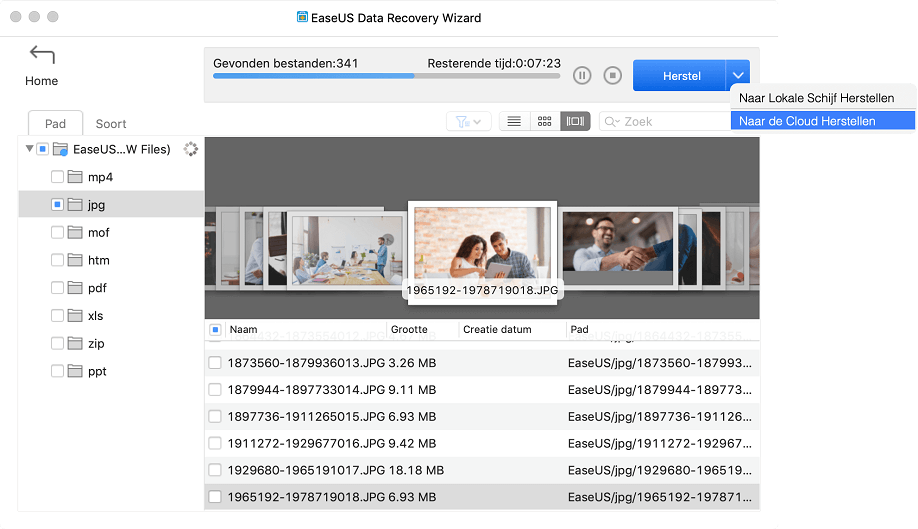Open the Herstel dropdown arrow
Screen dimensions: 918x529
coord(738,75)
